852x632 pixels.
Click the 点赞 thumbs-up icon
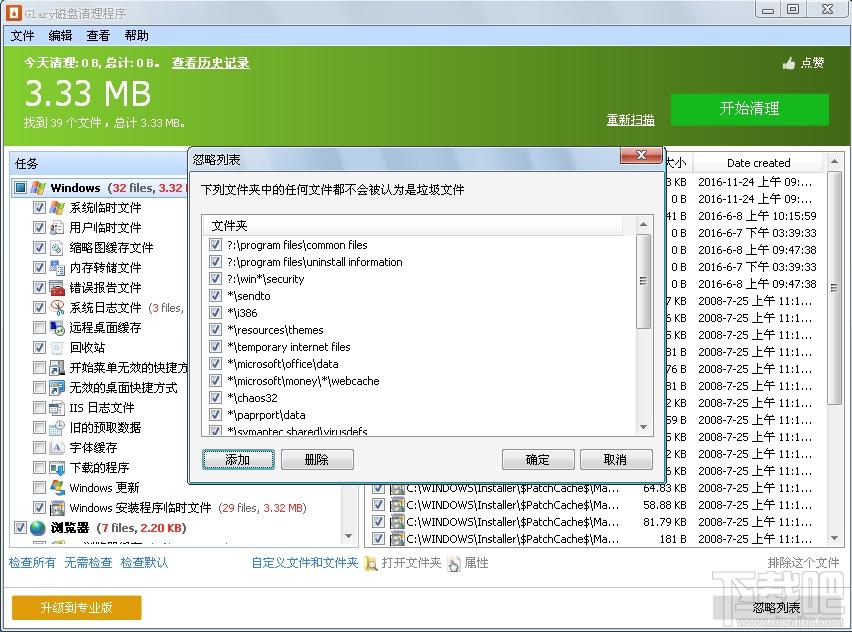click(x=788, y=63)
